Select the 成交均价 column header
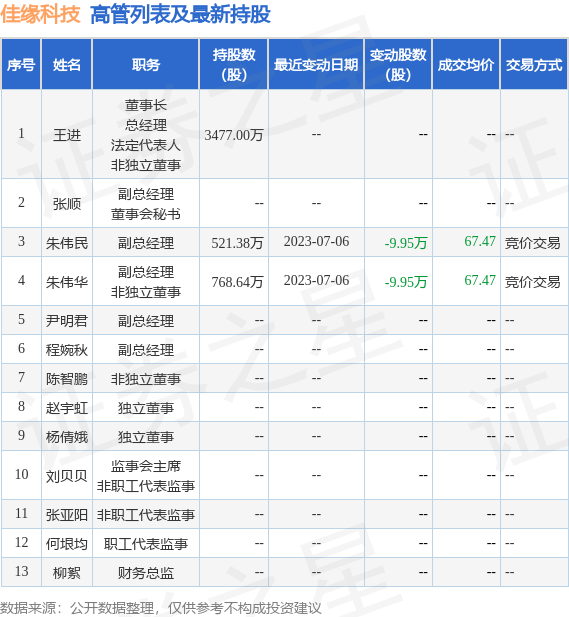This screenshot has height=617, width=569. pos(466,65)
